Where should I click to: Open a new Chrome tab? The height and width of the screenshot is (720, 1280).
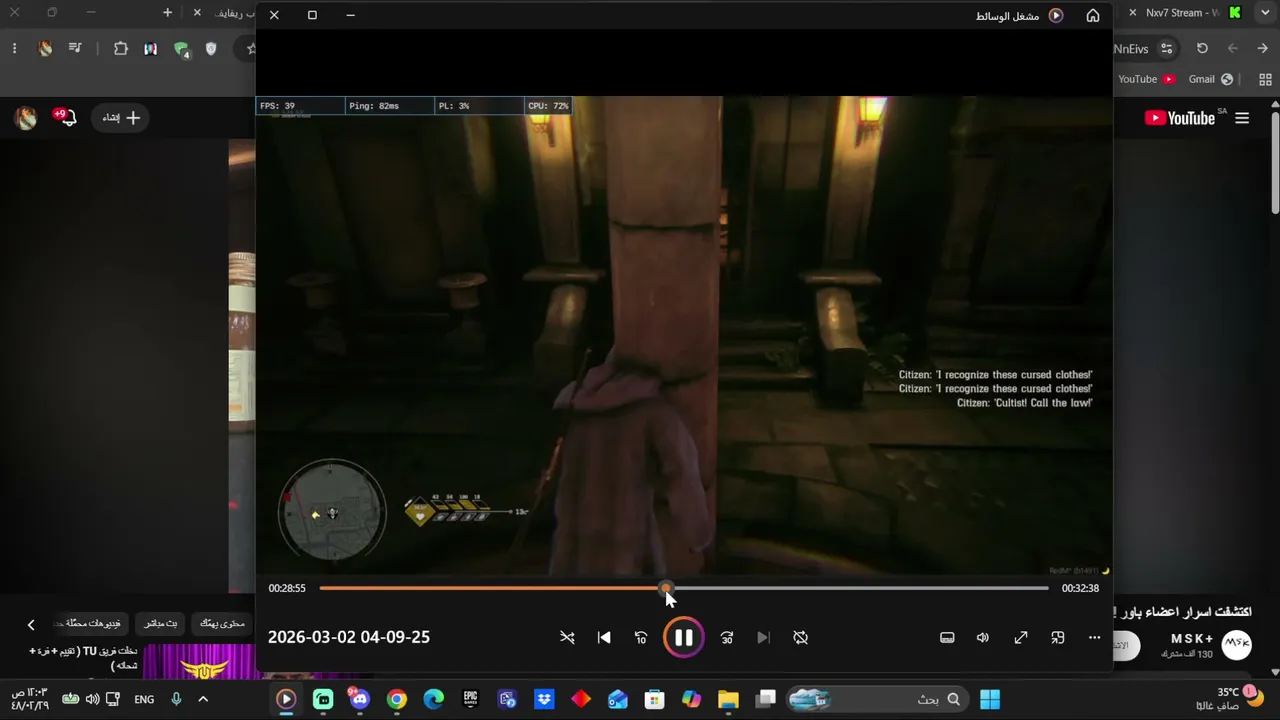[x=167, y=13]
